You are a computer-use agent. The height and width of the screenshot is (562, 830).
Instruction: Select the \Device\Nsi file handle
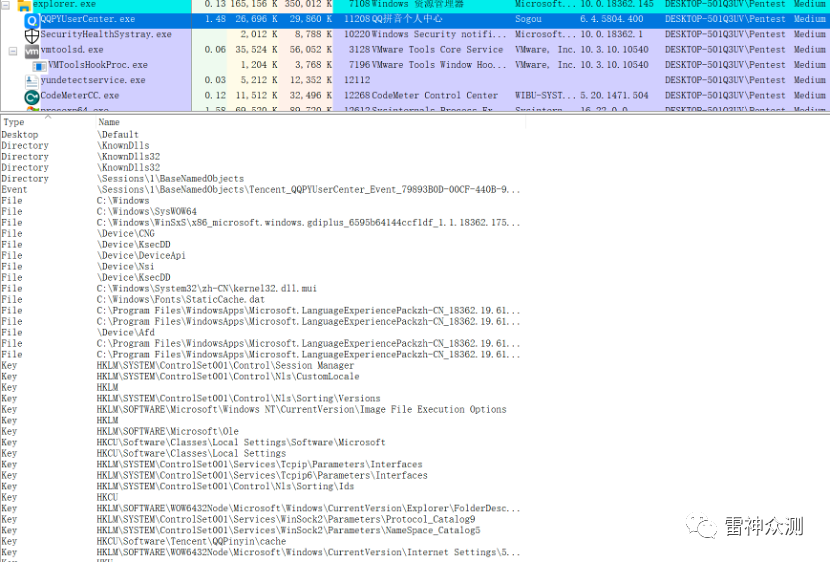[126, 267]
